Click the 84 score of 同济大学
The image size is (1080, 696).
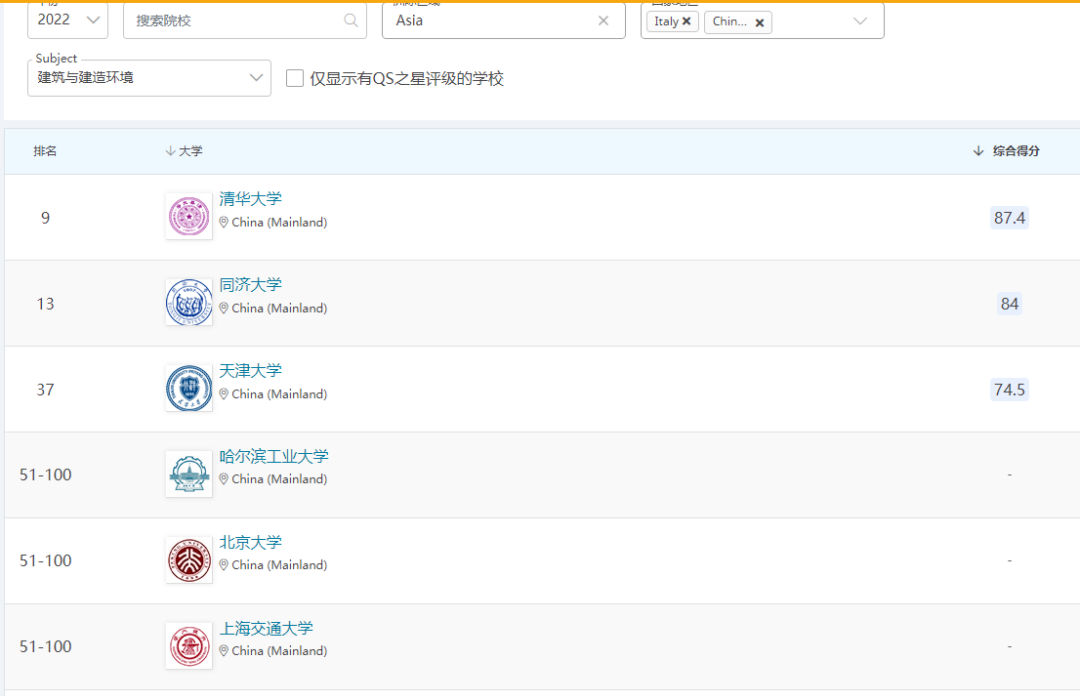tap(1010, 304)
